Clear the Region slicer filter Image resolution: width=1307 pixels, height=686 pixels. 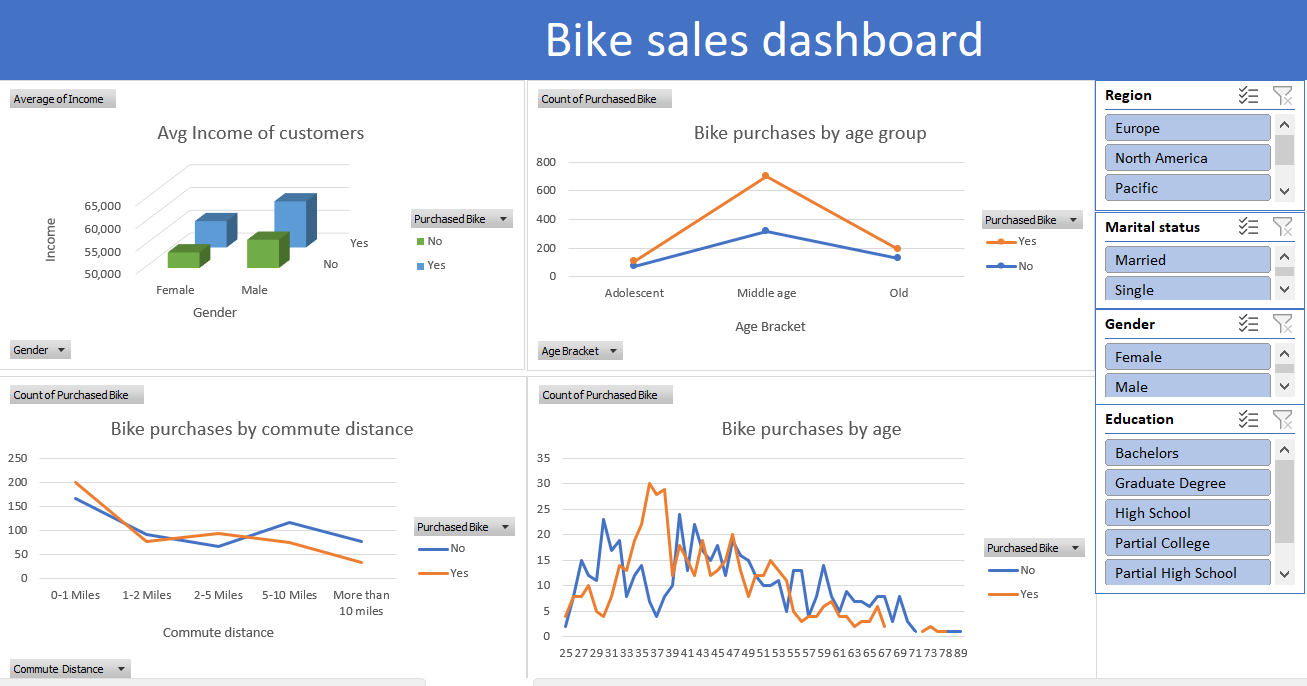tap(1283, 95)
